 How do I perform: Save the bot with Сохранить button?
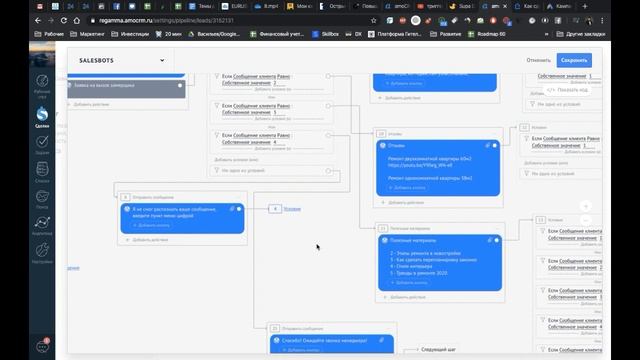[x=574, y=60]
